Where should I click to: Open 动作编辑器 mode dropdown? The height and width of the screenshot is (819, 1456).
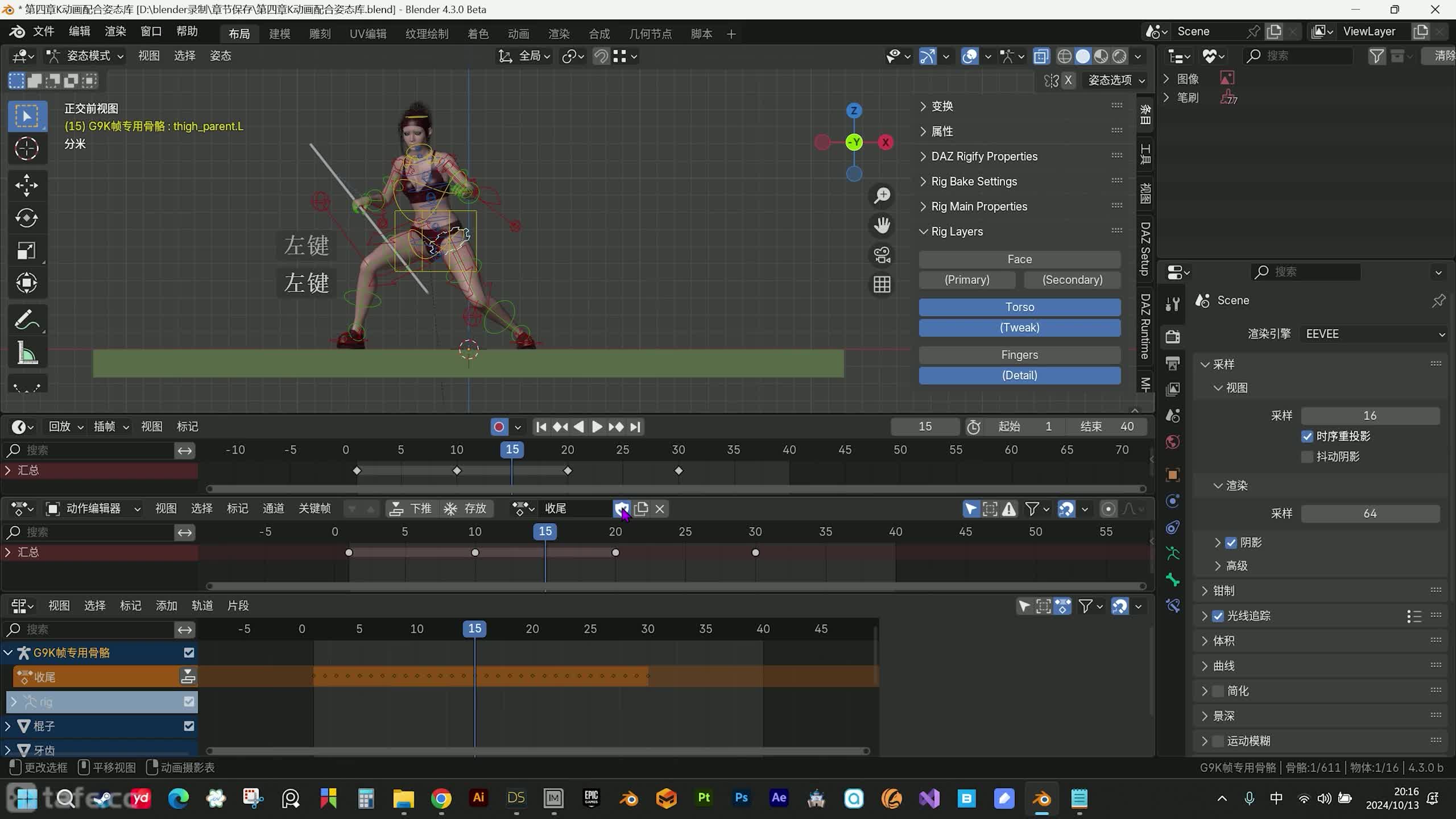point(93,508)
